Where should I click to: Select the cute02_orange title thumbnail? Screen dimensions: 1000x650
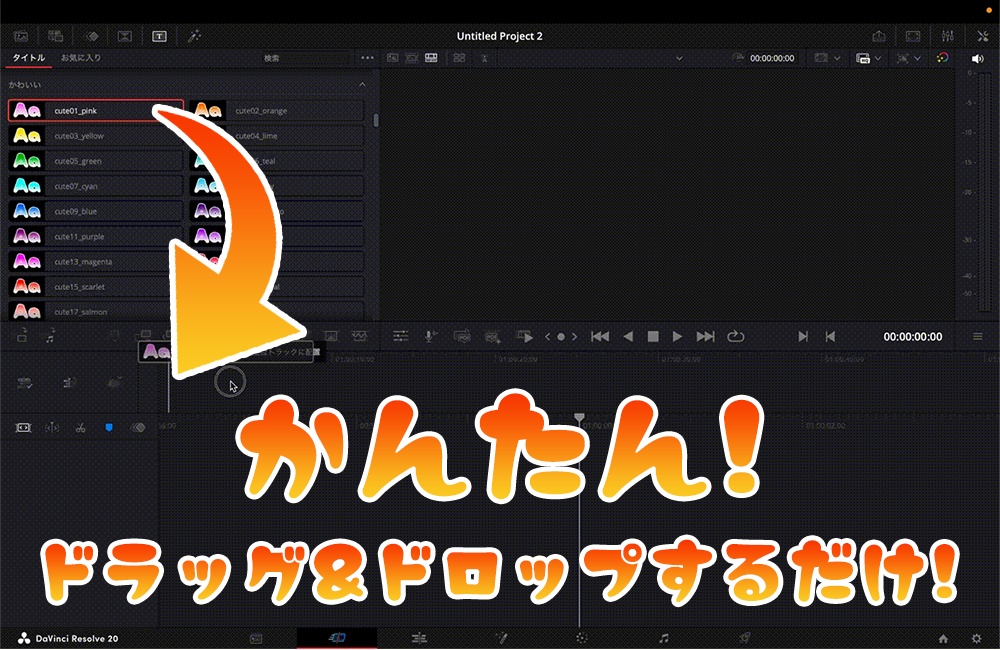[x=210, y=110]
